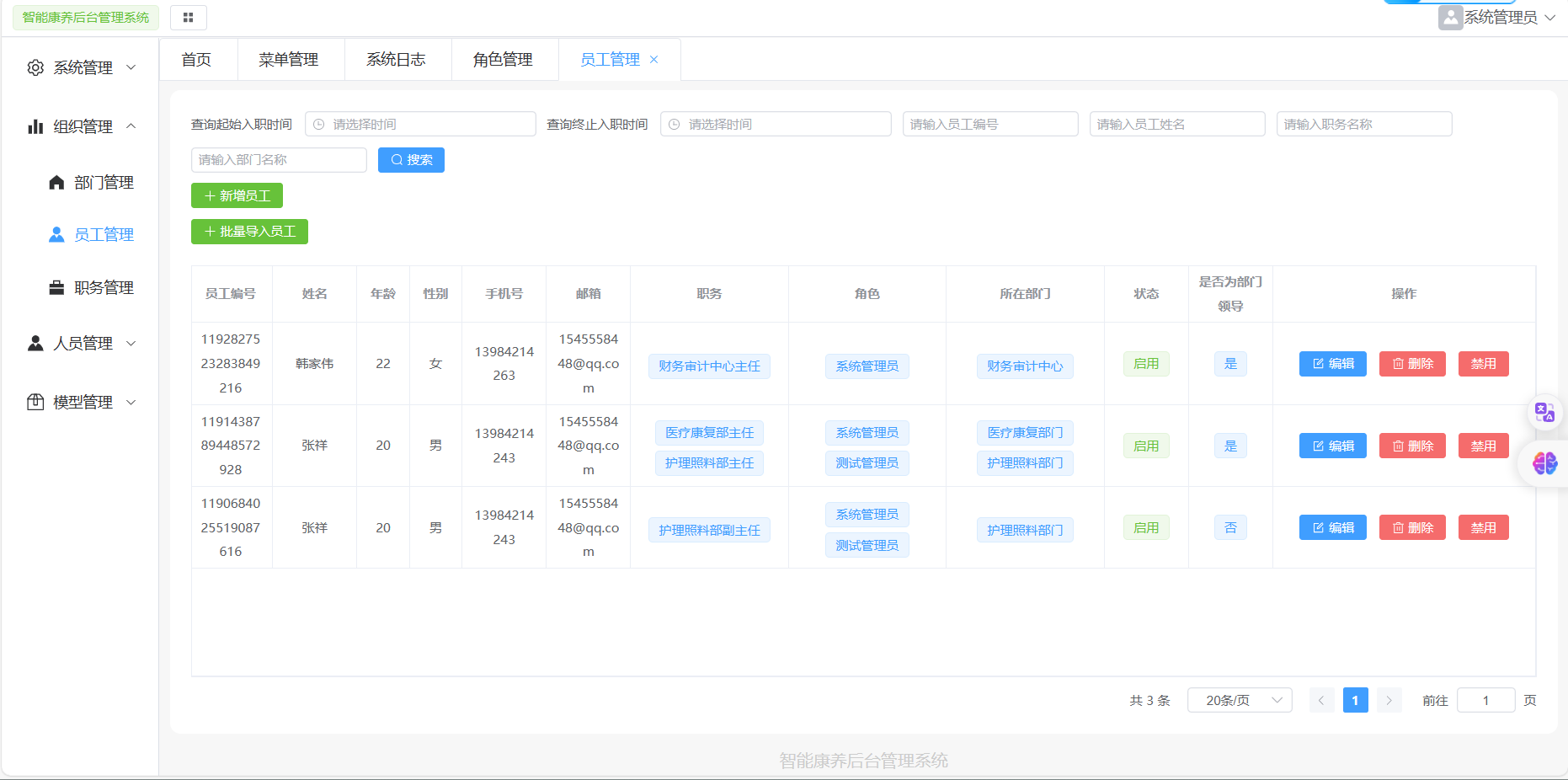Click the 批量导入员工 button
The width and height of the screenshot is (1568, 780).
249,232
